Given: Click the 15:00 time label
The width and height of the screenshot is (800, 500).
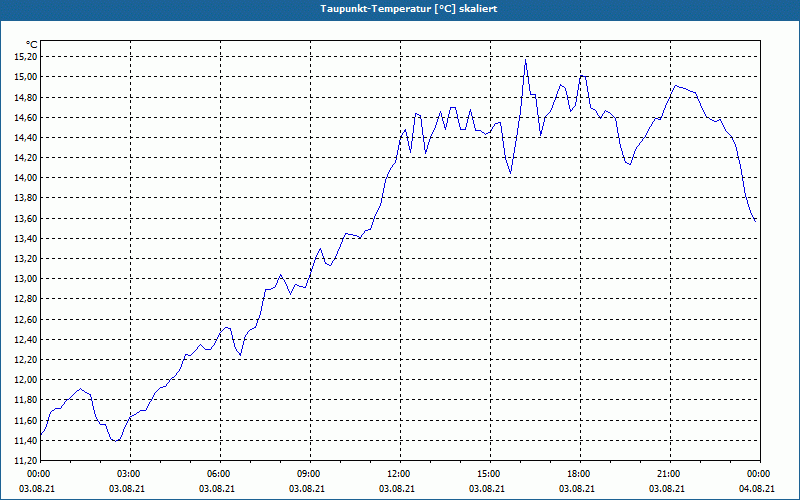Looking at the screenshot, I should [x=490, y=474].
